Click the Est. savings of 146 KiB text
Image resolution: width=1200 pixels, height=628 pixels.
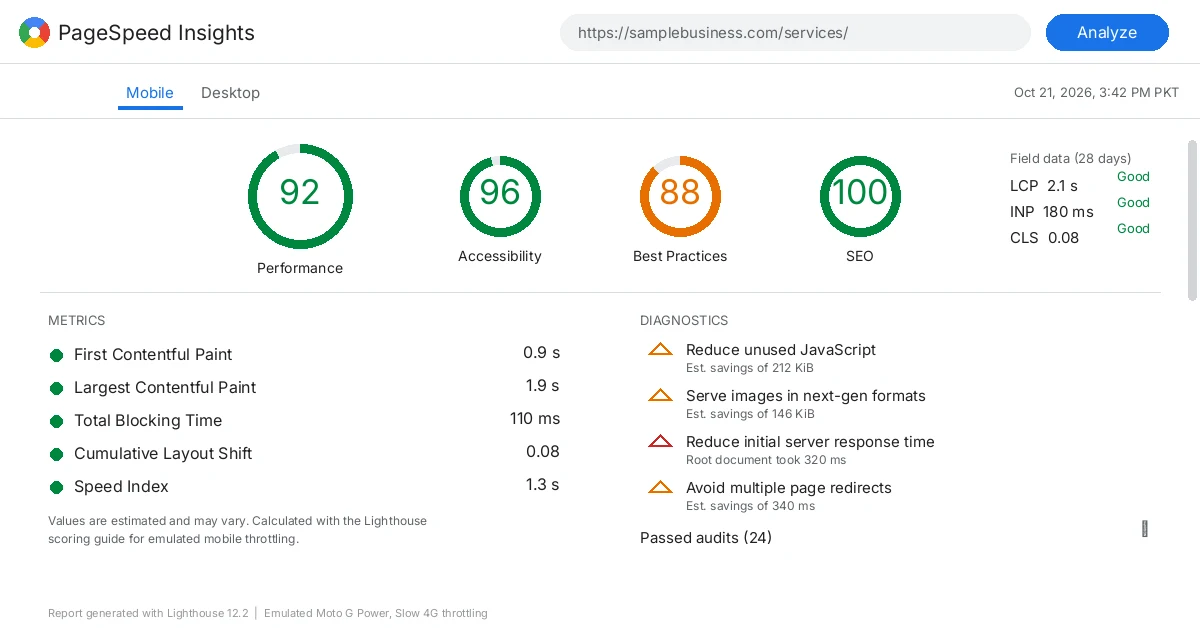coord(750,414)
